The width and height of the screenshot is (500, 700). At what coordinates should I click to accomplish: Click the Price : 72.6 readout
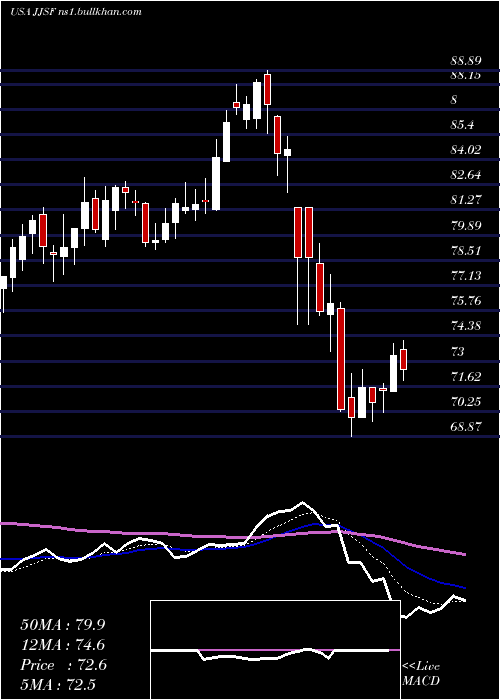(63, 665)
